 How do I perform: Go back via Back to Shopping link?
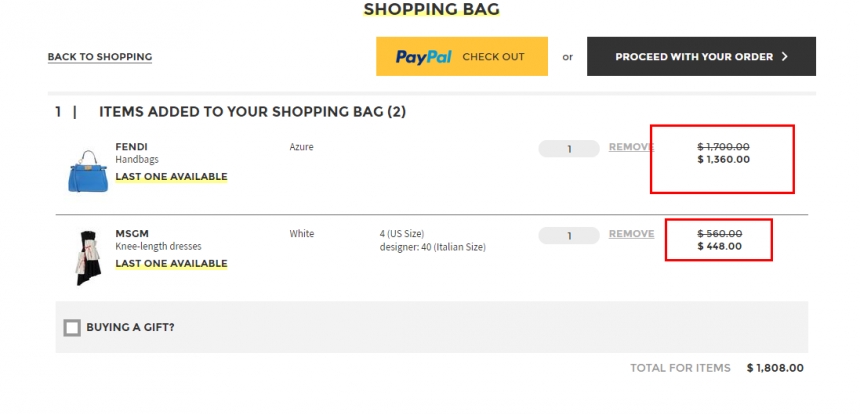[100, 57]
